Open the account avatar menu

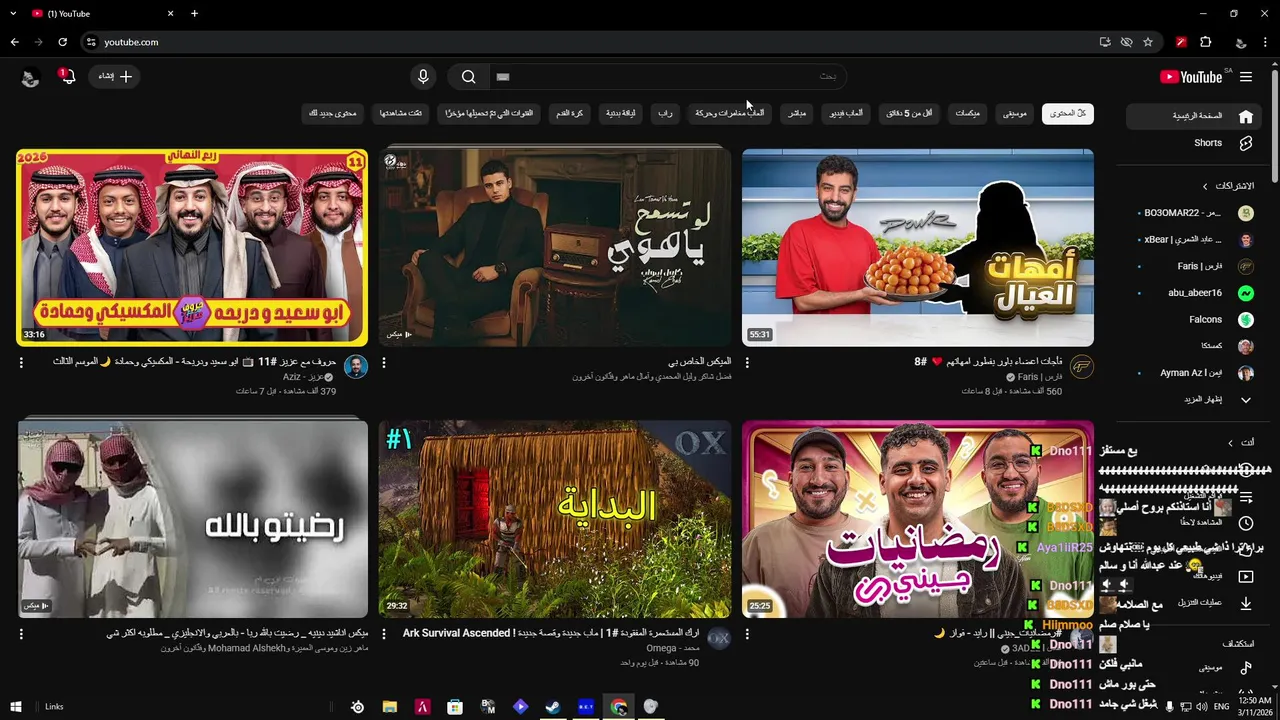tap(30, 77)
